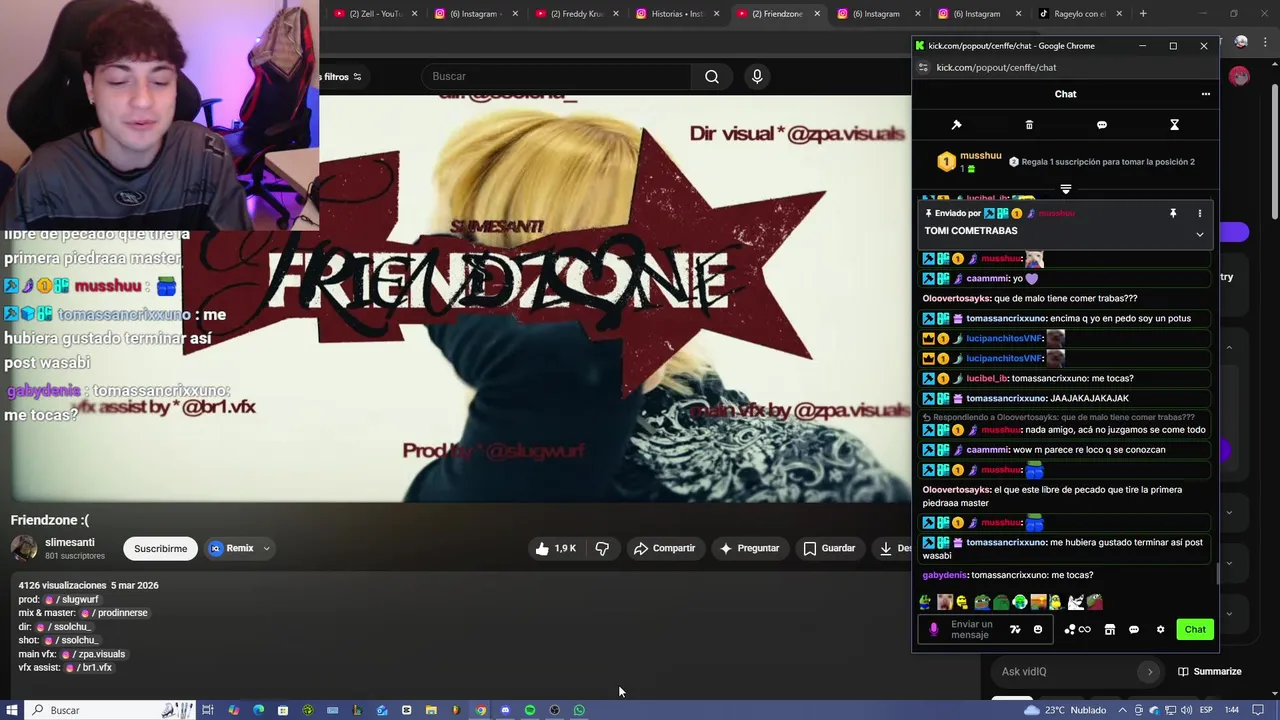Open the zpa.visuals link in description
Image resolution: width=1280 pixels, height=720 pixels.
pyautogui.click(x=93, y=654)
